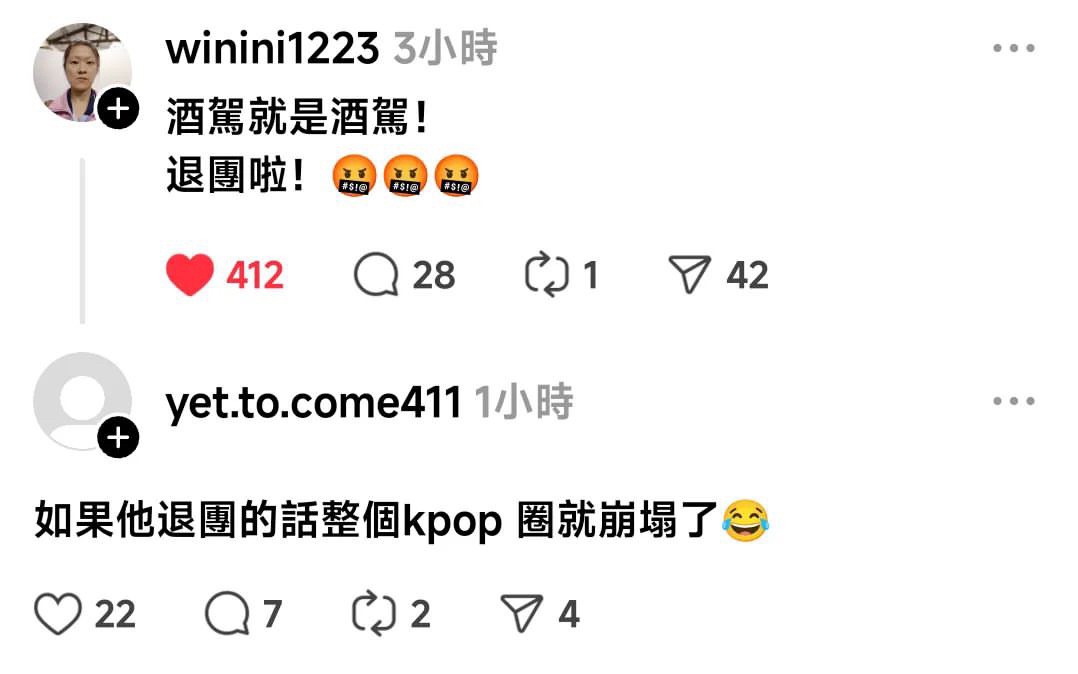Repost winini1223's drunk driving post

[x=547, y=275]
